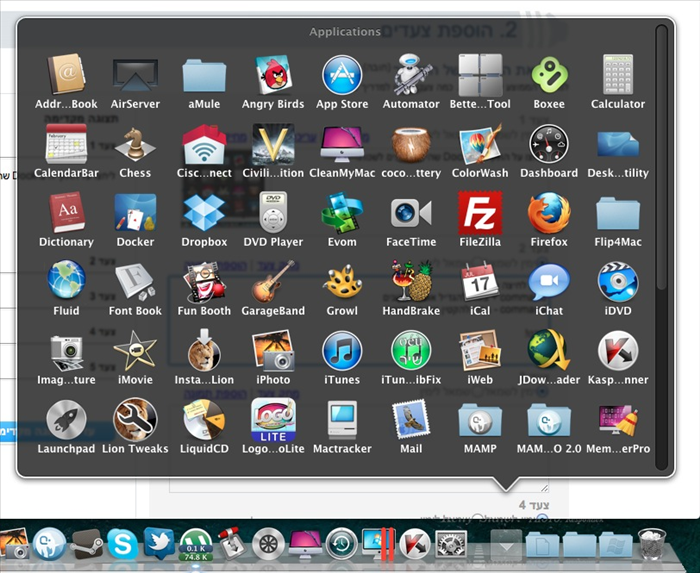Open LiquidCD burner
Image resolution: width=700 pixels, height=573 pixels.
tap(204, 419)
